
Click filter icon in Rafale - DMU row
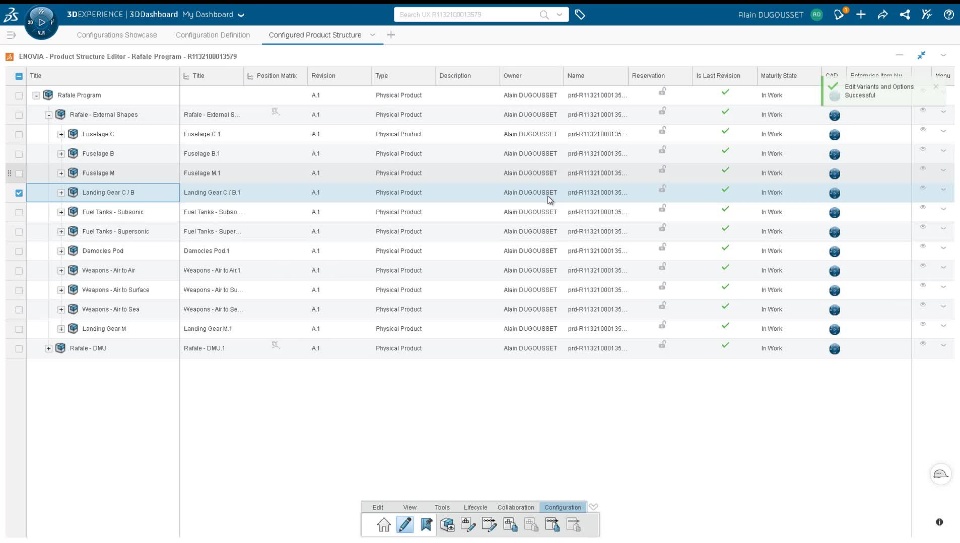276,345
